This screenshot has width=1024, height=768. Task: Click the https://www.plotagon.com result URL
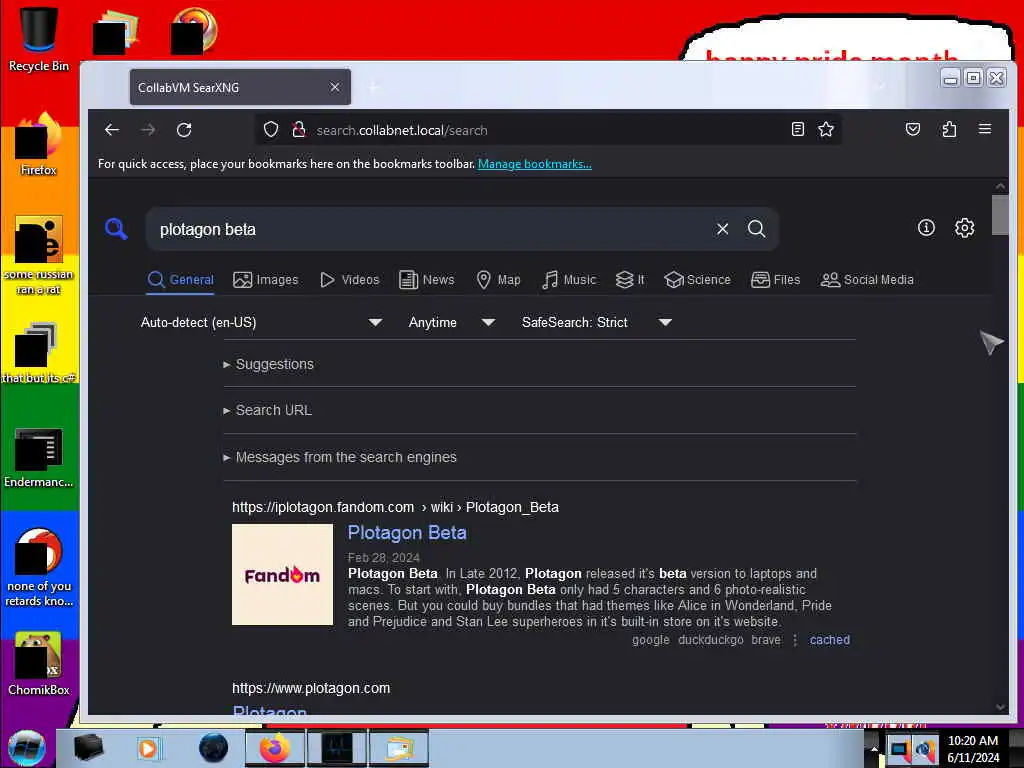pos(311,688)
